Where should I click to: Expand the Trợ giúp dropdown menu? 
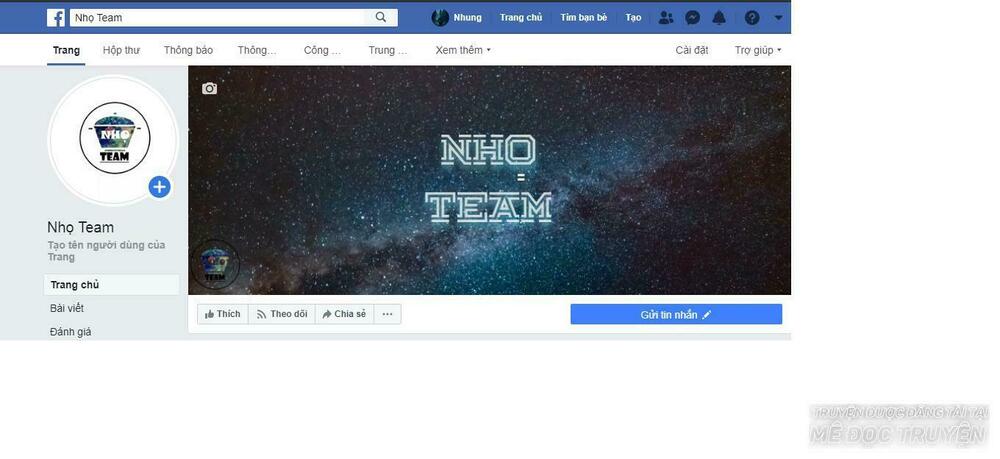coord(757,50)
